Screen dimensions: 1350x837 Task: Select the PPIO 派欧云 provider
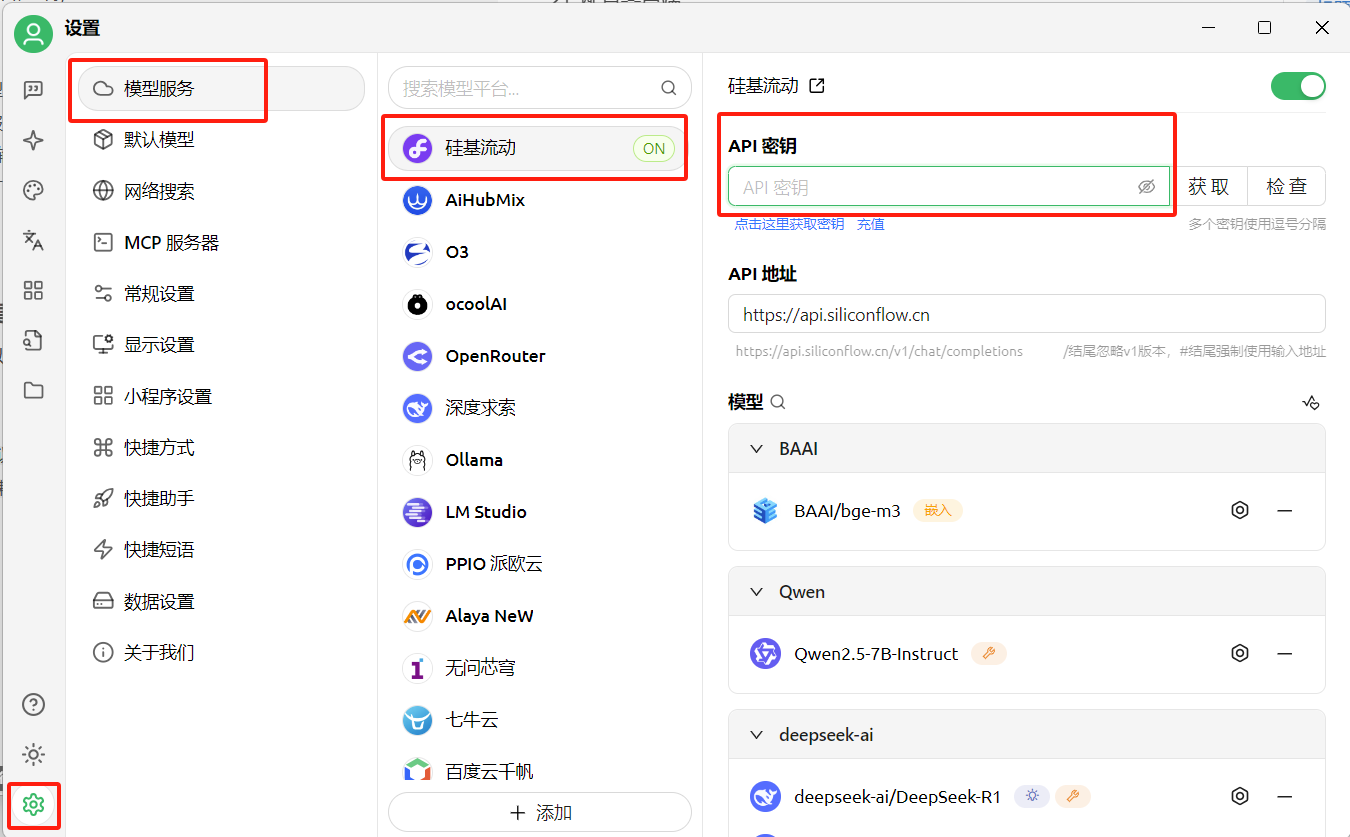(538, 564)
